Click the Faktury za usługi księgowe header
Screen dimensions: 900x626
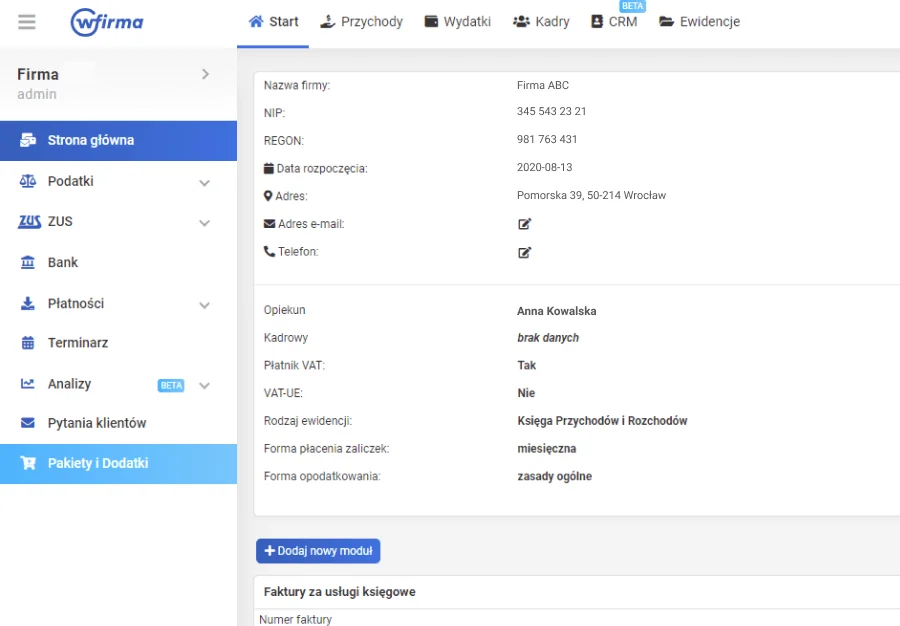pyautogui.click(x=340, y=592)
